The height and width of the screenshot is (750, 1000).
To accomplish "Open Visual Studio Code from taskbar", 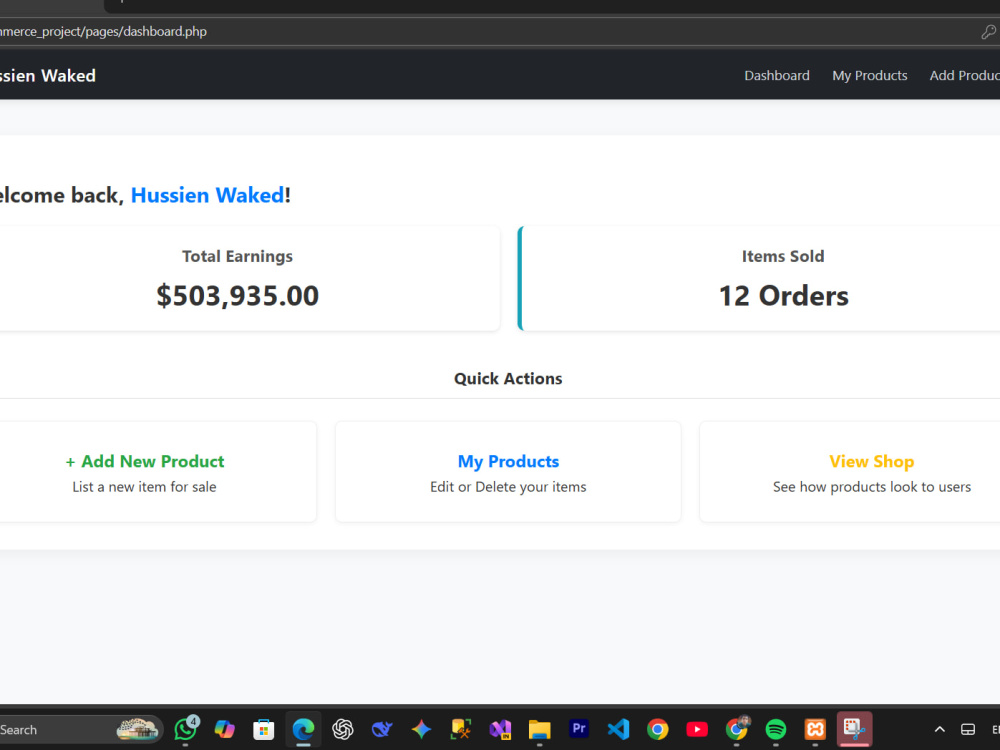I will 619,728.
